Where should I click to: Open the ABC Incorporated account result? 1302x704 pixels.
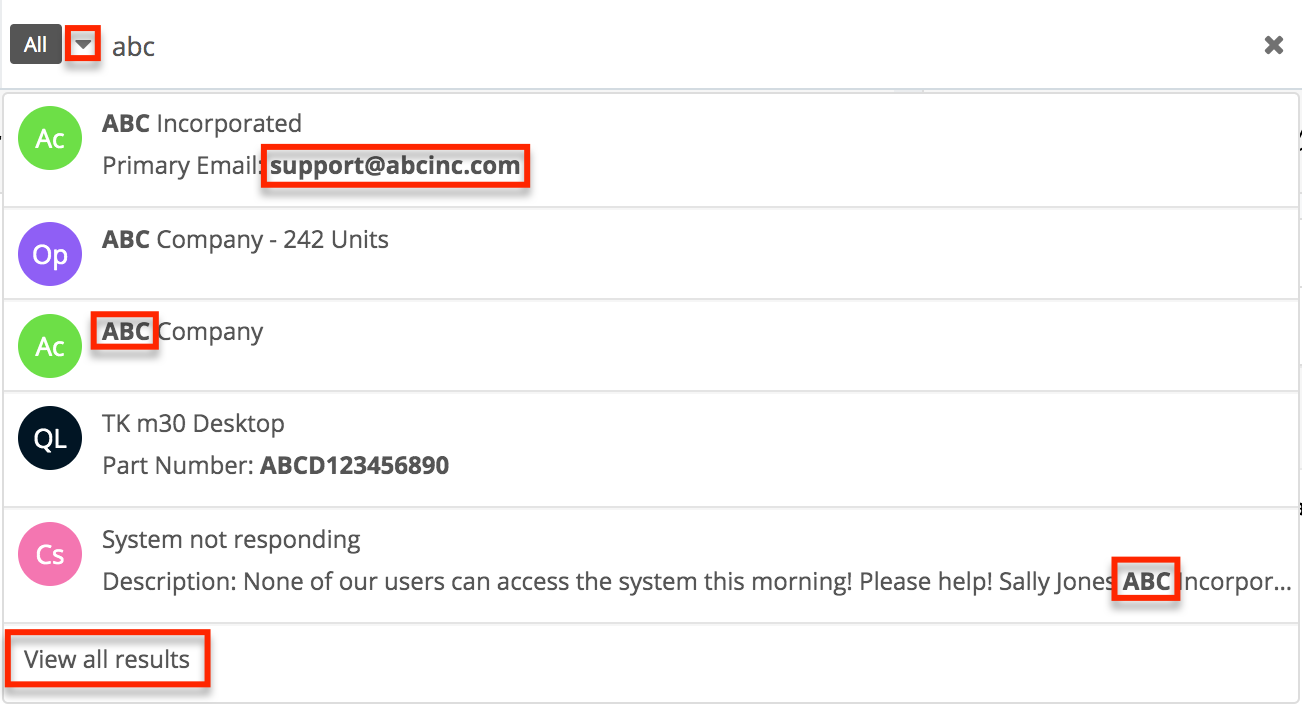[x=202, y=124]
